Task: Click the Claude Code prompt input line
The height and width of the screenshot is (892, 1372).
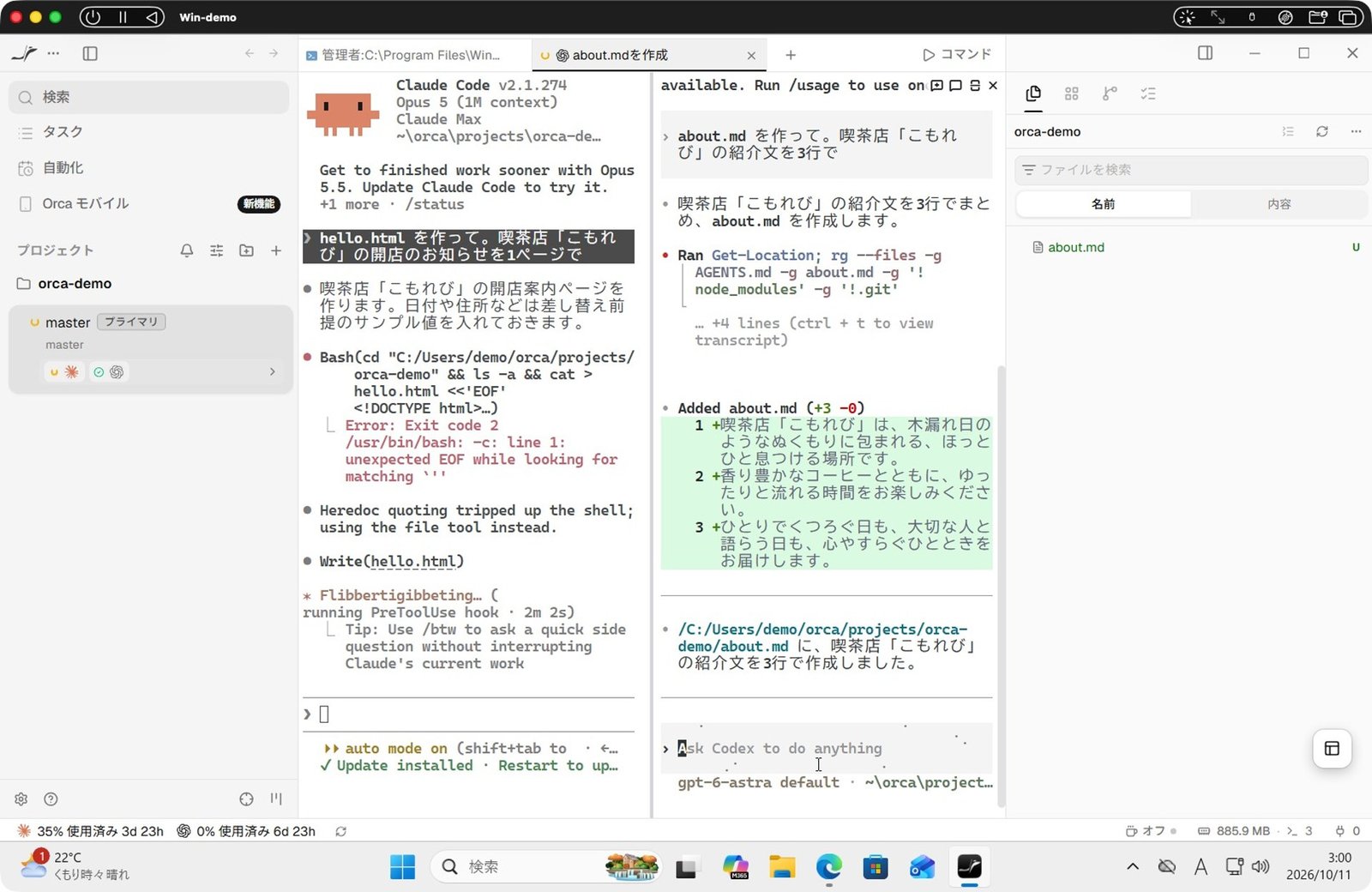Action: 468,714
